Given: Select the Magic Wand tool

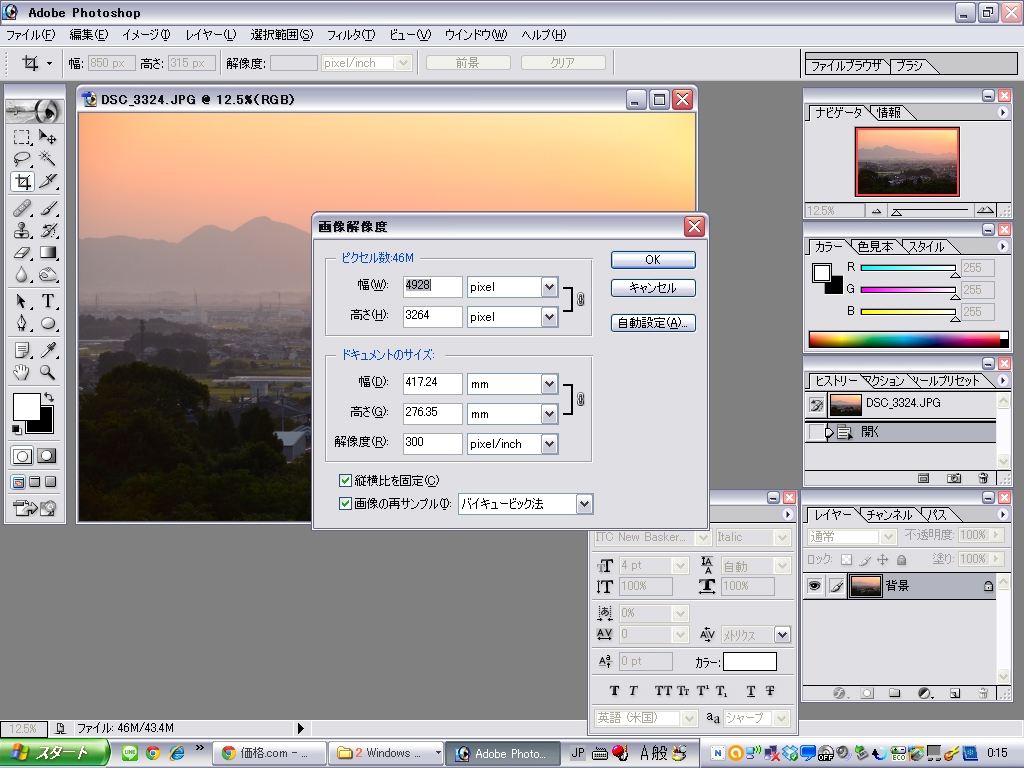Looking at the screenshot, I should (x=47, y=159).
